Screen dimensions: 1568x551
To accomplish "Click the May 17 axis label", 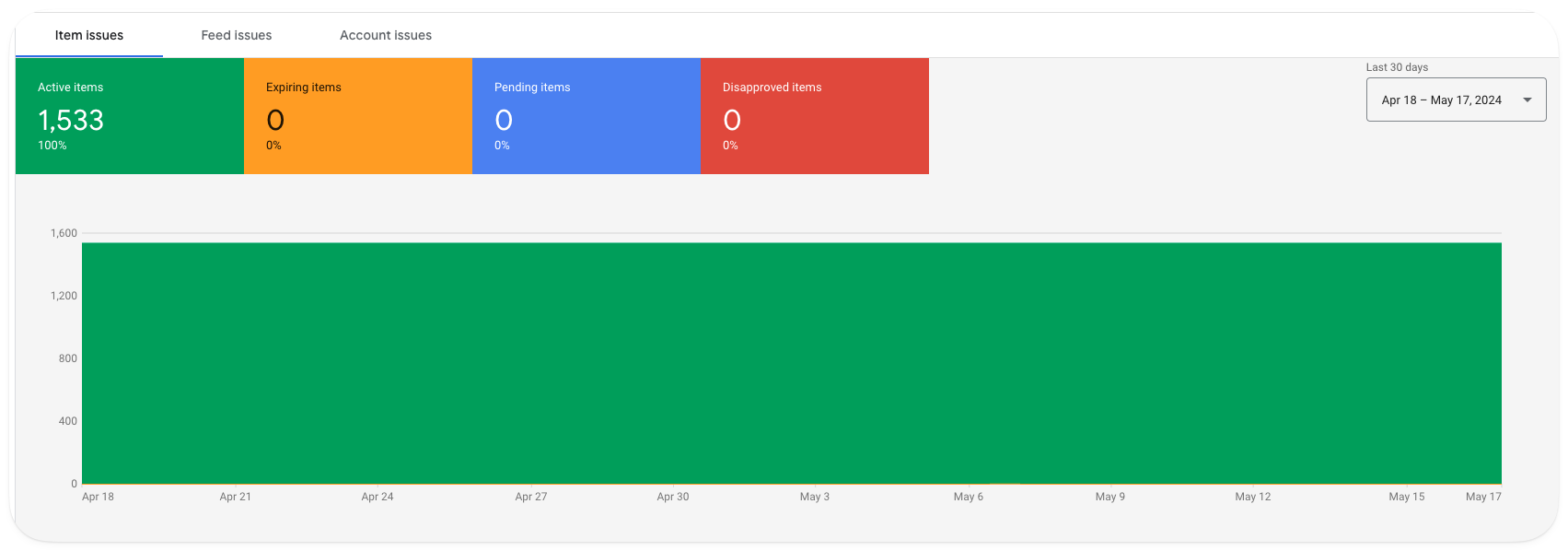I will click(1483, 497).
